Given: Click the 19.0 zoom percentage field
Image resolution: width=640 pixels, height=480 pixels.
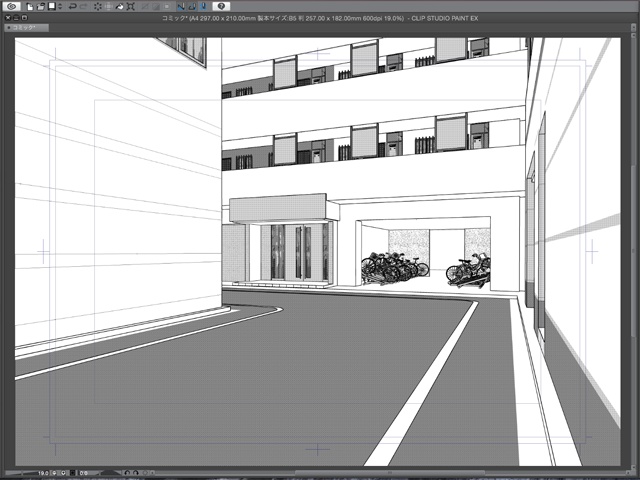Looking at the screenshot, I should (x=43, y=473).
